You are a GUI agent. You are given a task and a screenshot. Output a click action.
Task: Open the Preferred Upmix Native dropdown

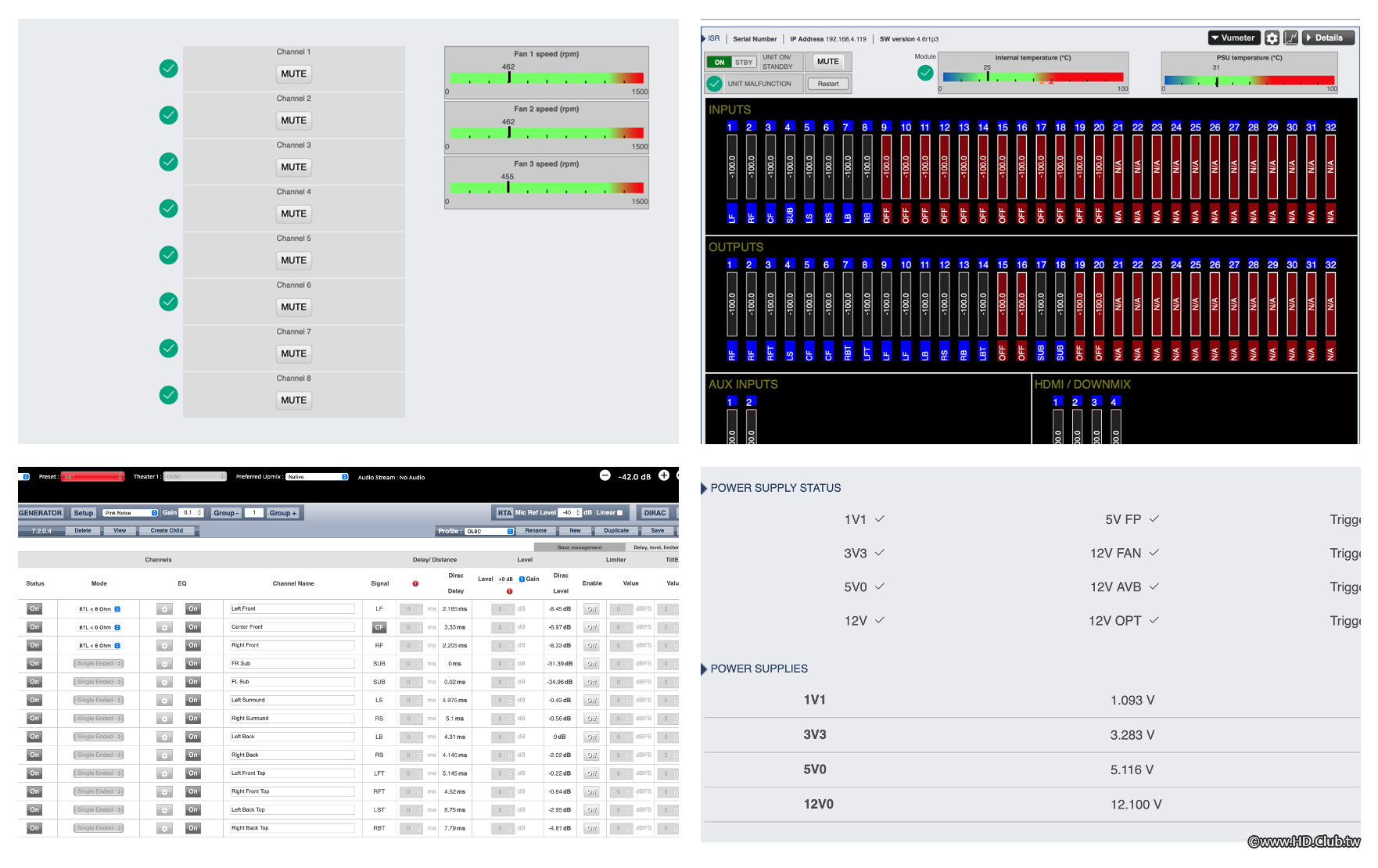click(317, 476)
